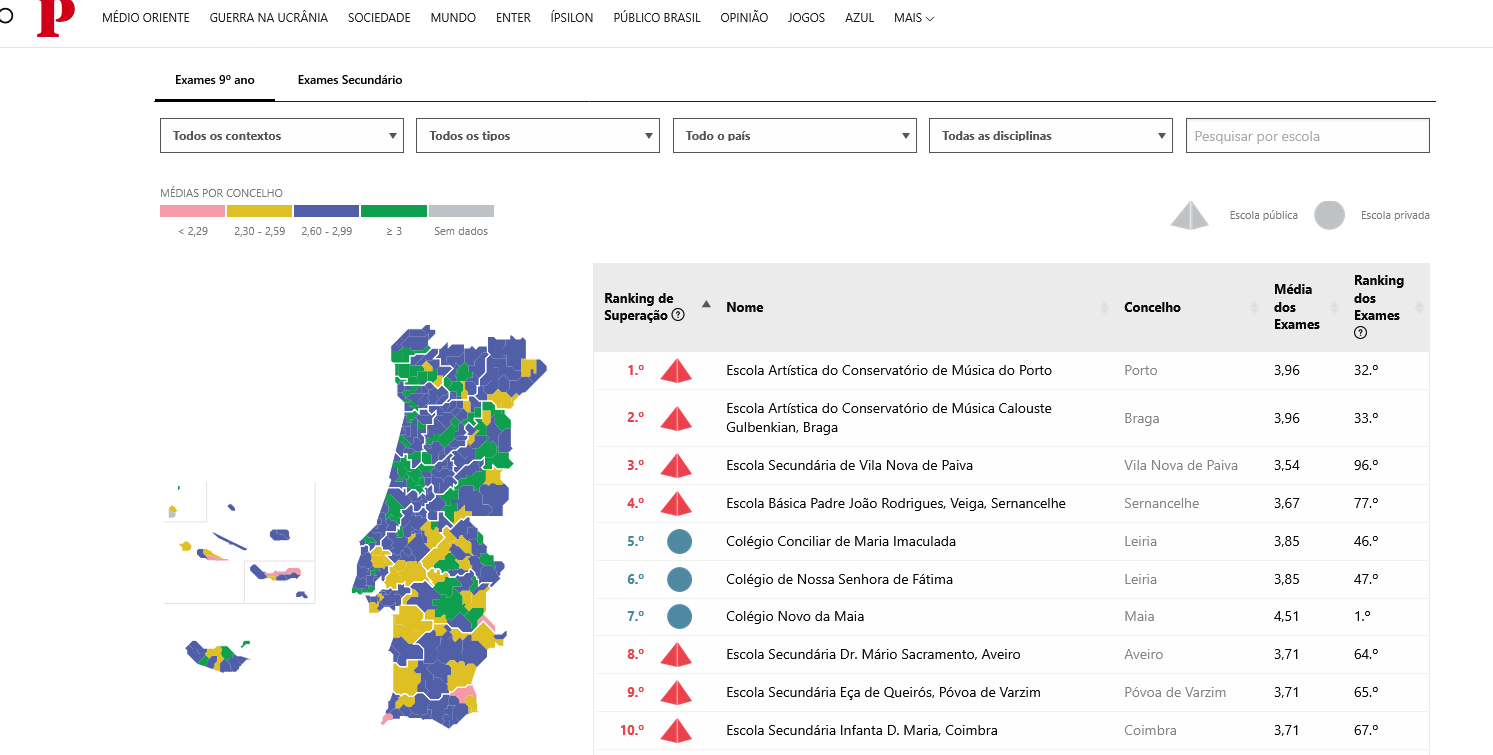Select the Exames 9º ano tab
Viewport: 1493px width, 755px height.
214,80
